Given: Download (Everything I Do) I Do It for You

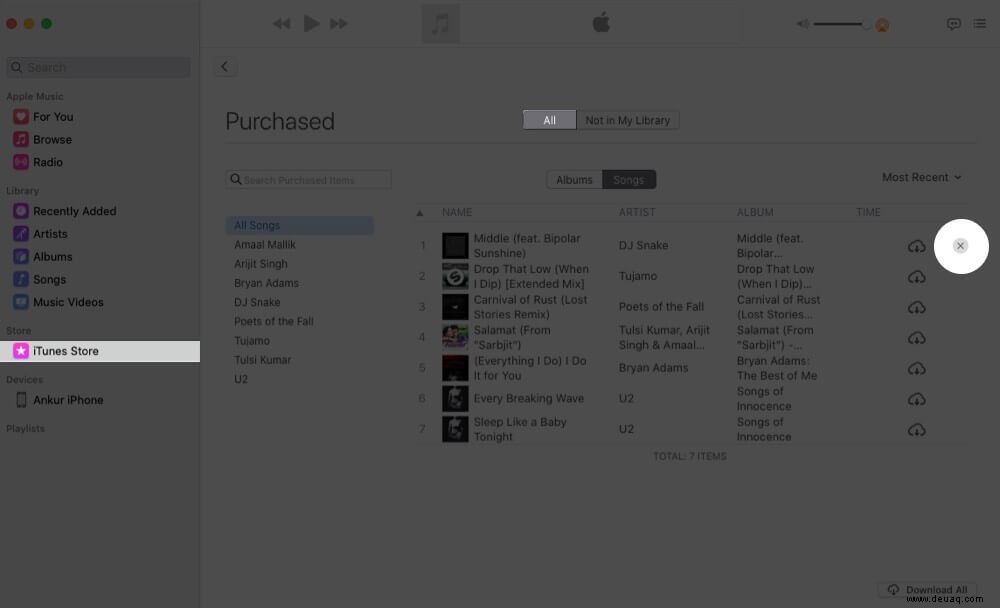Looking at the screenshot, I should point(916,368).
